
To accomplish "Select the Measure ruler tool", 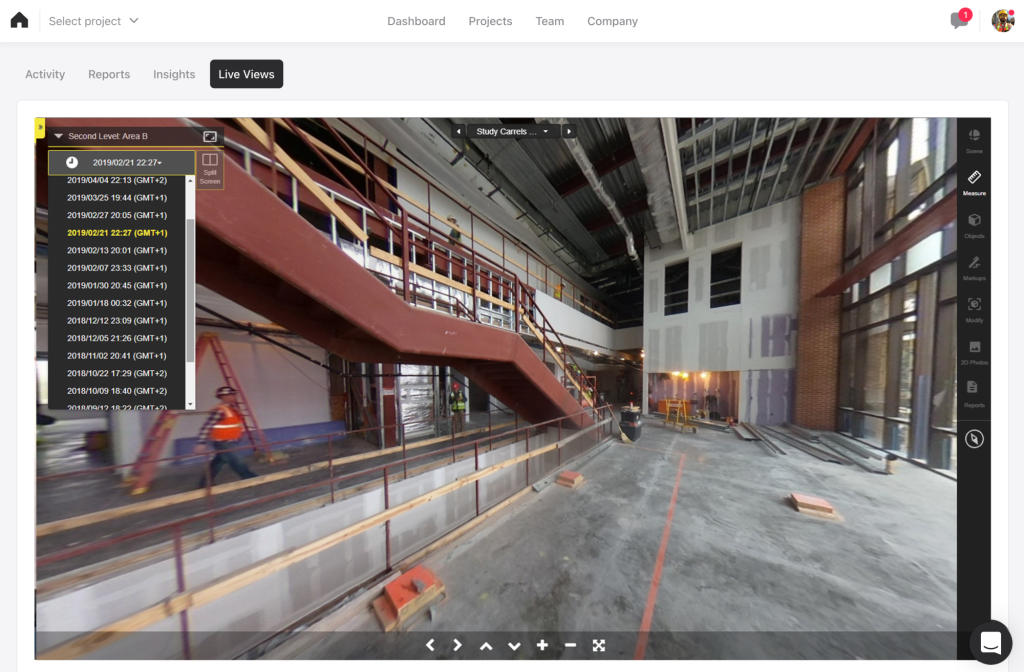I will [974, 181].
